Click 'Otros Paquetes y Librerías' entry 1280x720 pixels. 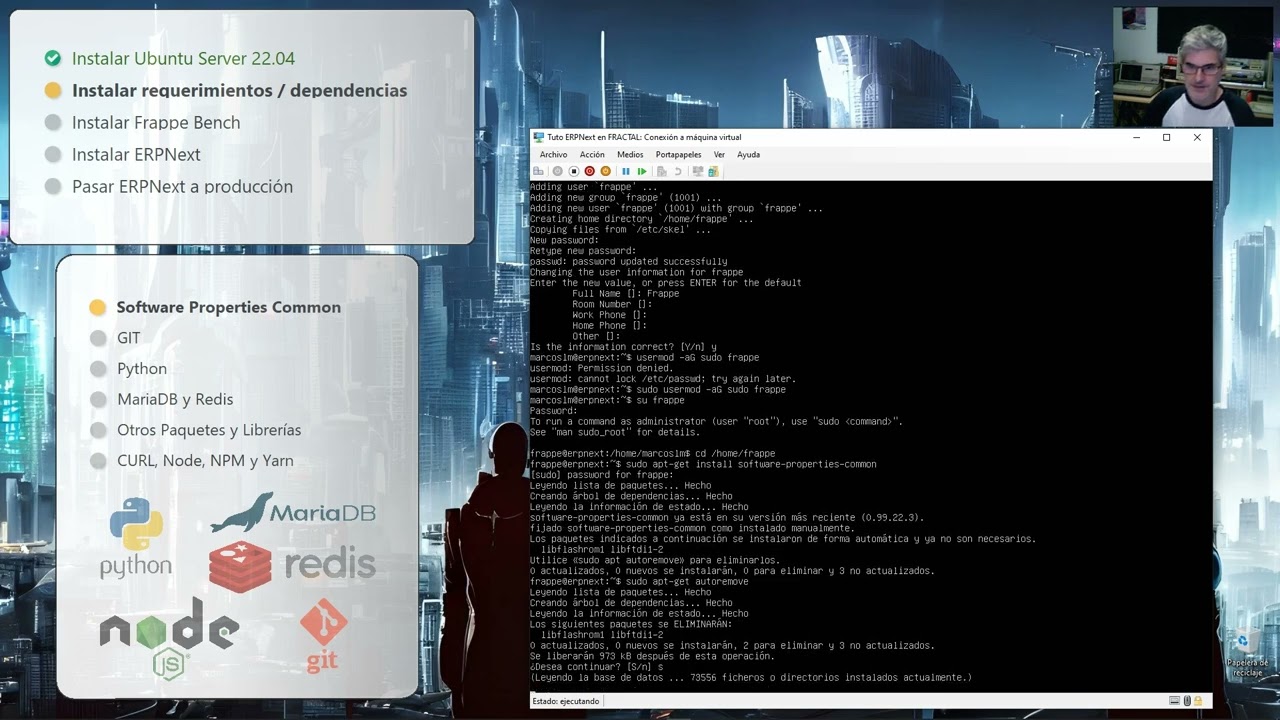coord(209,430)
